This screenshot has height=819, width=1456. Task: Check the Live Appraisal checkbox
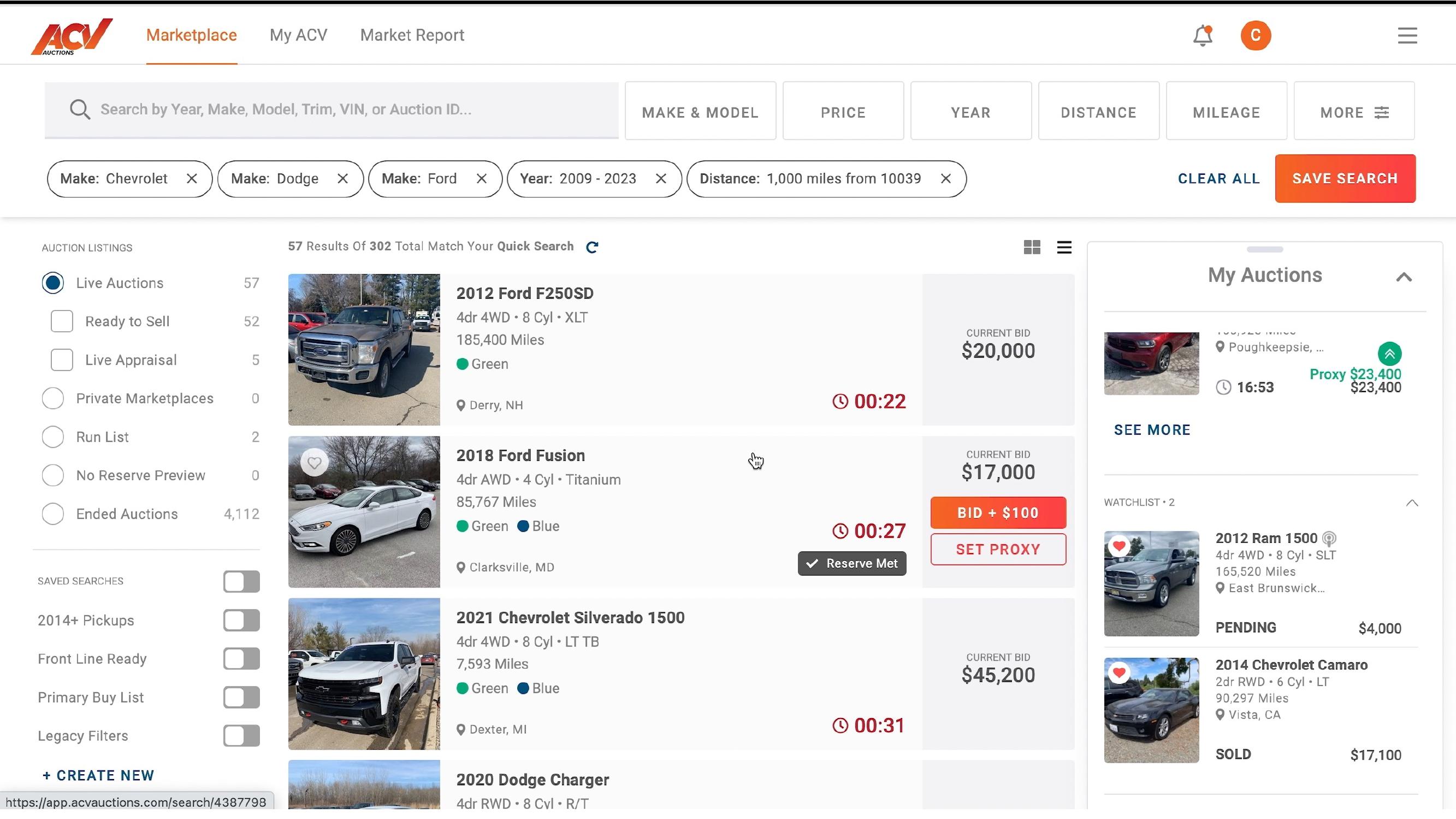point(62,360)
